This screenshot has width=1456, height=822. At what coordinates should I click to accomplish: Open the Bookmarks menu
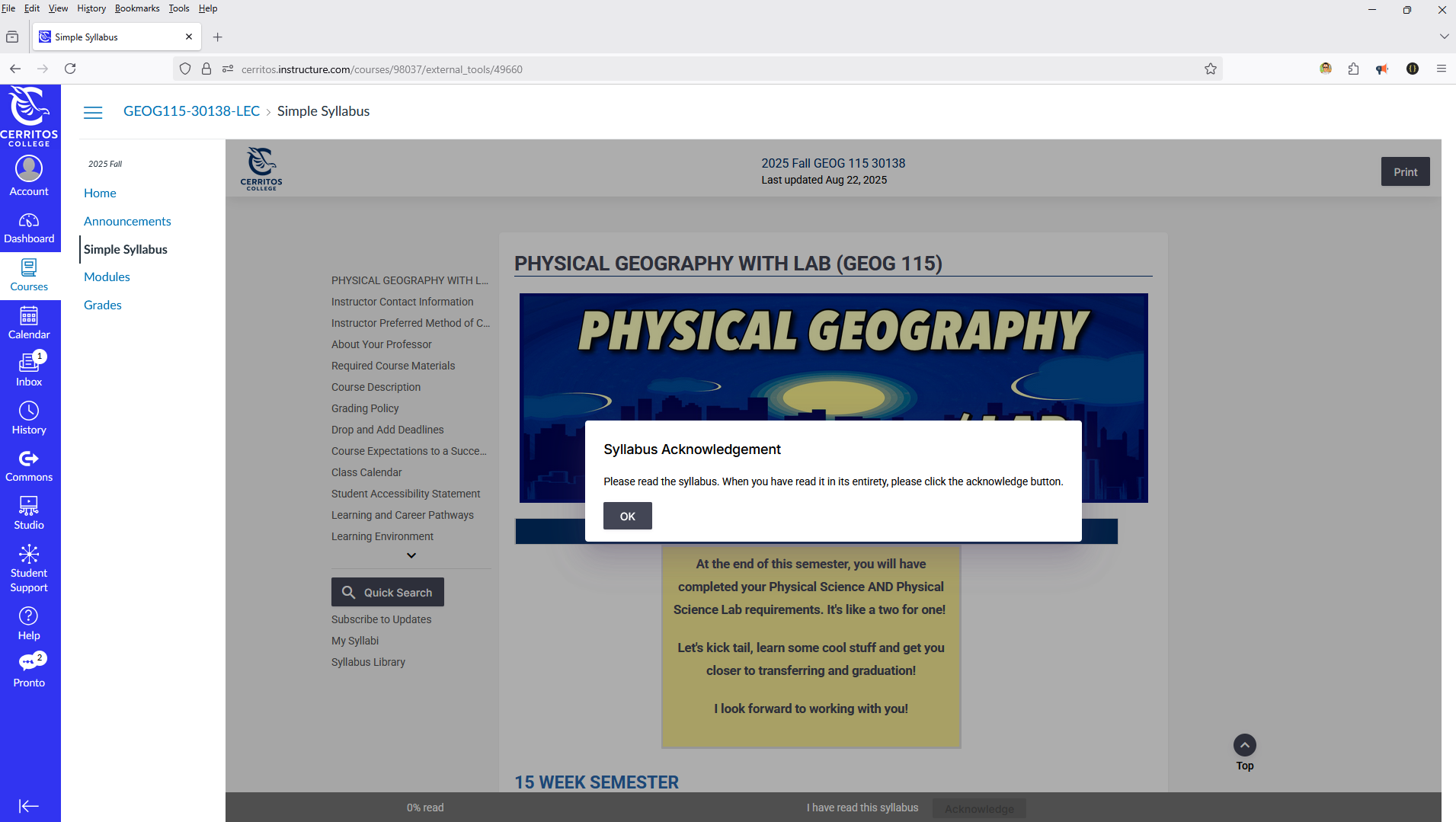click(137, 8)
